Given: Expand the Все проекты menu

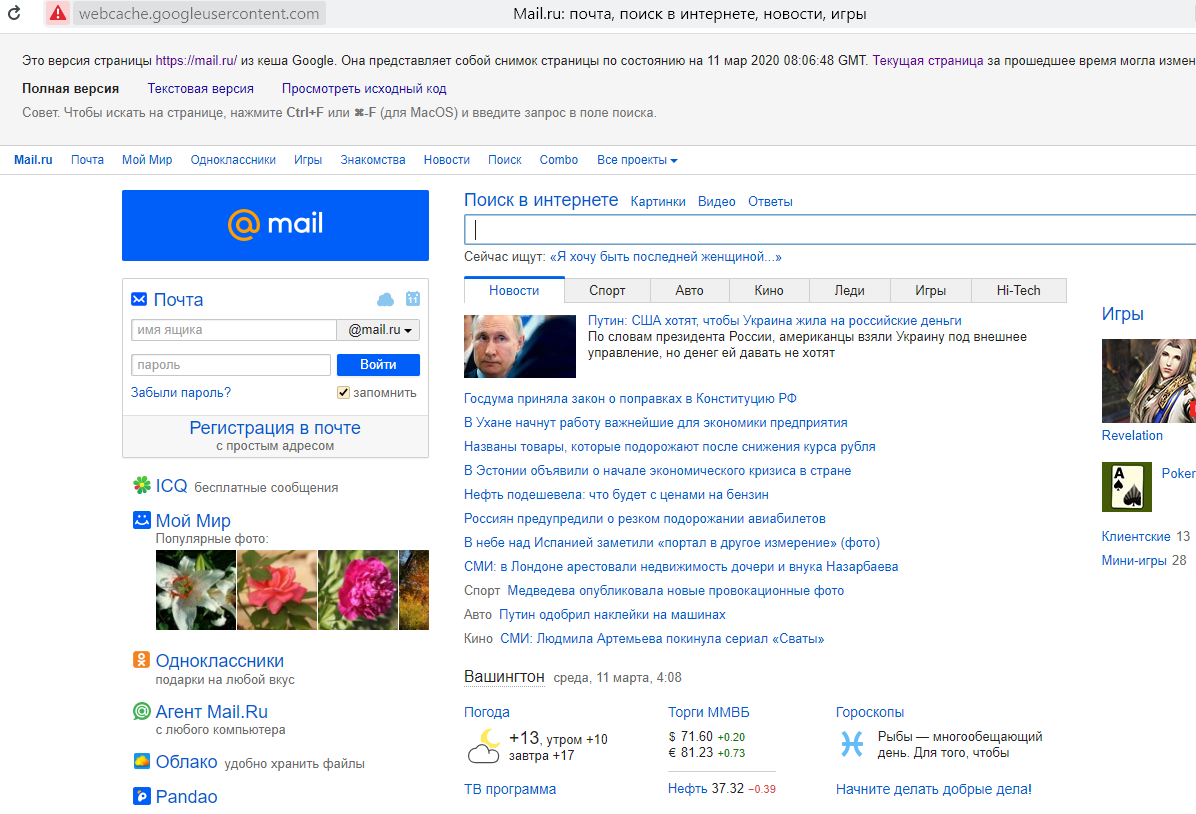Looking at the screenshot, I should [637, 159].
